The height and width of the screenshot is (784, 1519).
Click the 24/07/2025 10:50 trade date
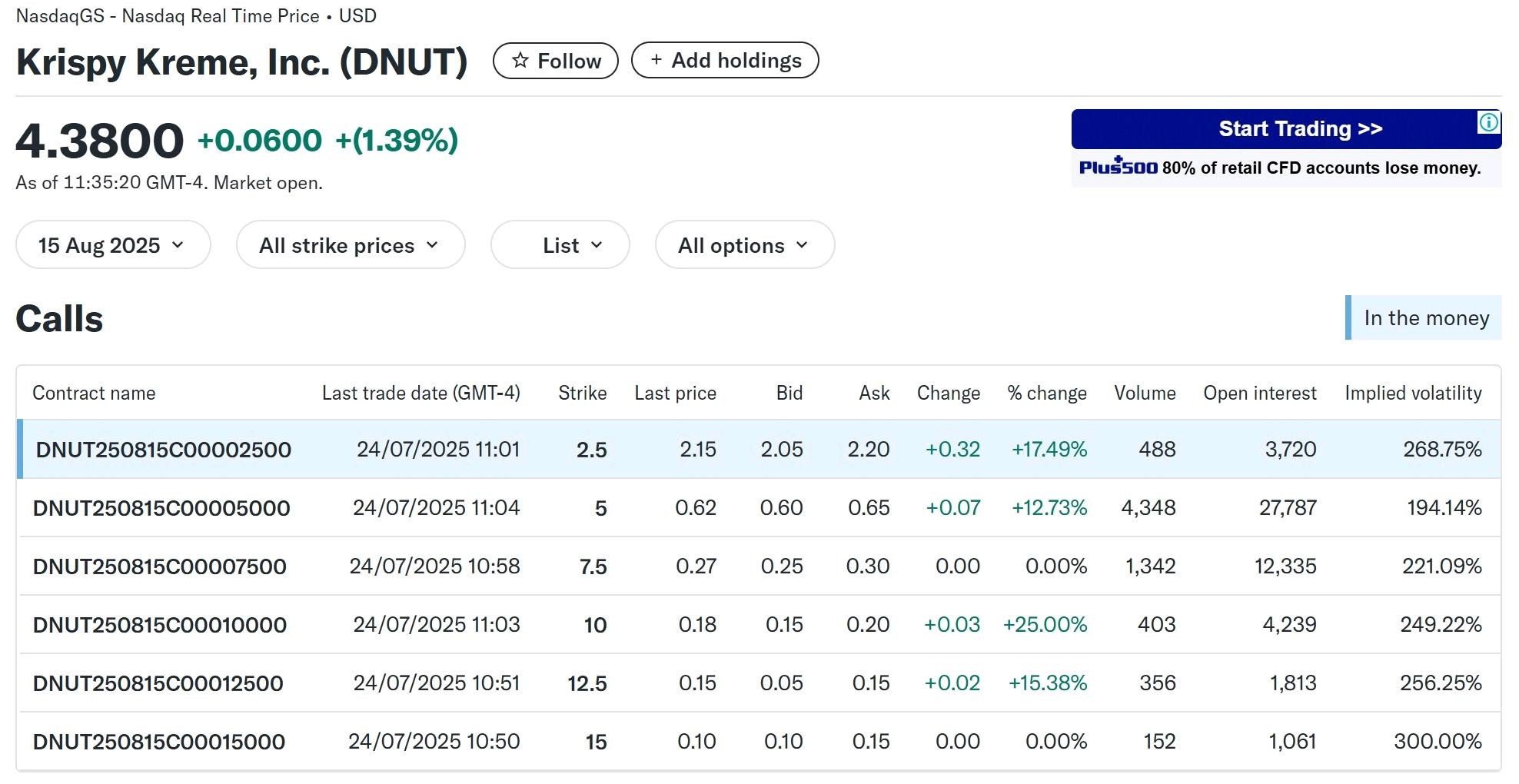[x=434, y=742]
